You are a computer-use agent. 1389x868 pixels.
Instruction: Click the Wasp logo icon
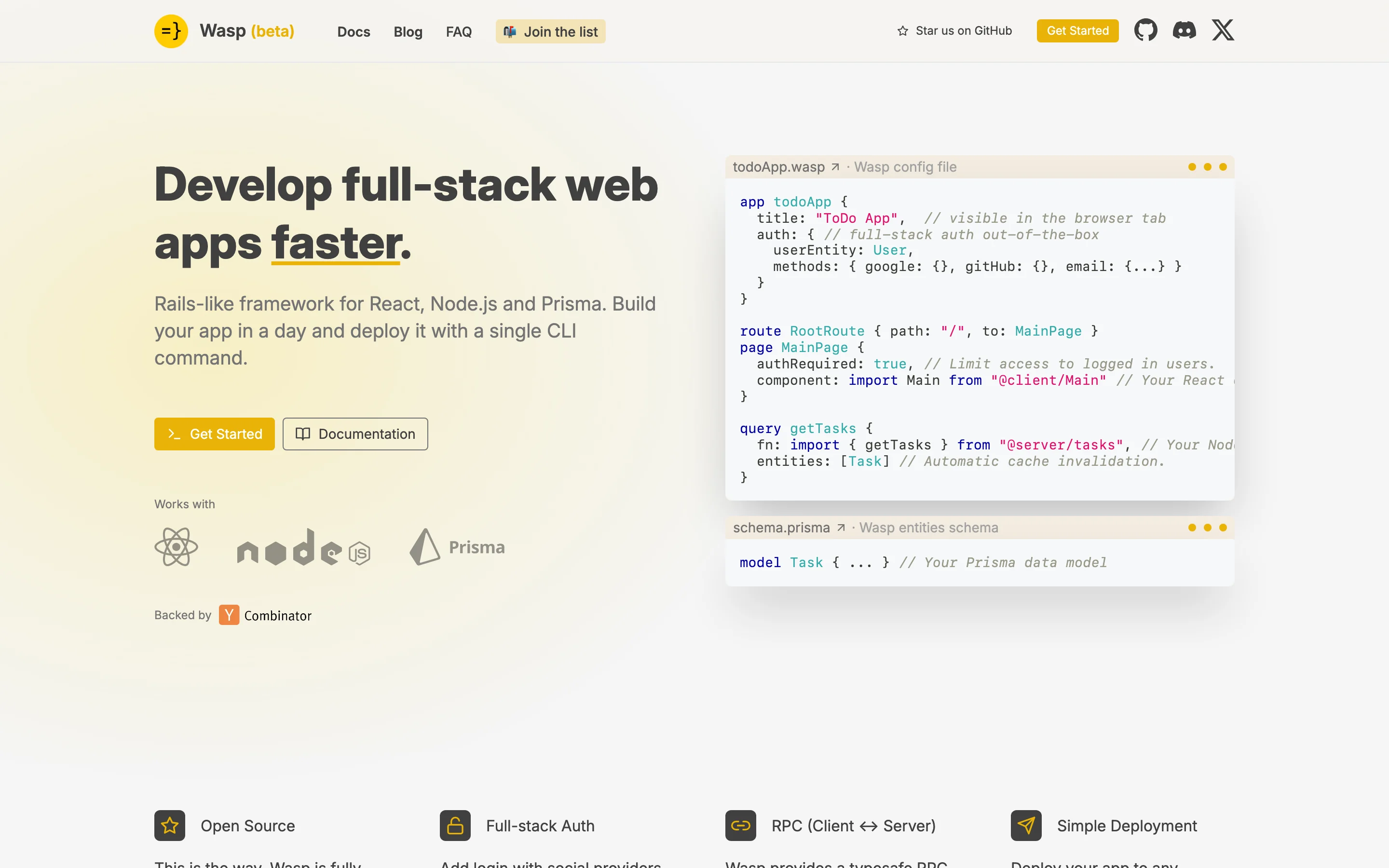pos(171,31)
